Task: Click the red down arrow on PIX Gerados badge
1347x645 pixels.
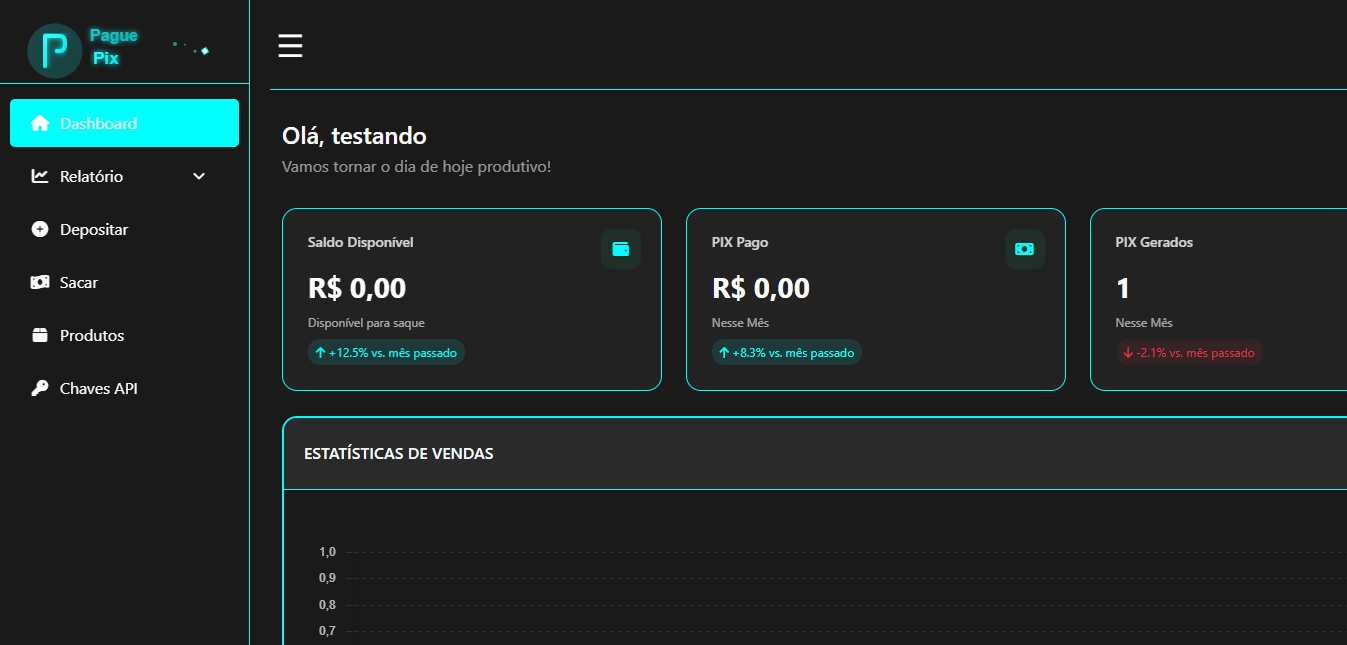Action: pos(1128,352)
